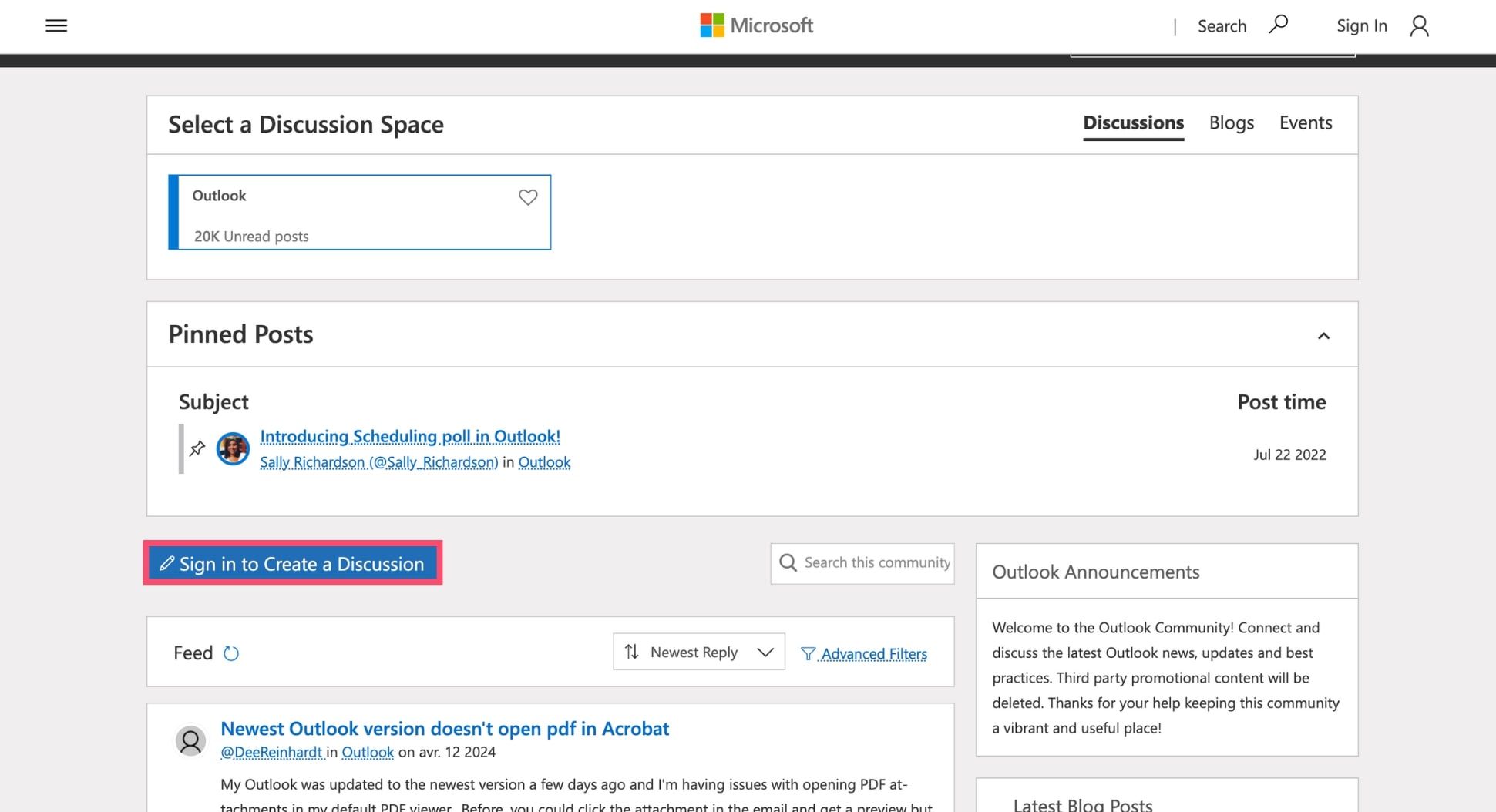Click the Outlook Announcements heading
This screenshot has height=812, width=1496.
[x=1095, y=572]
